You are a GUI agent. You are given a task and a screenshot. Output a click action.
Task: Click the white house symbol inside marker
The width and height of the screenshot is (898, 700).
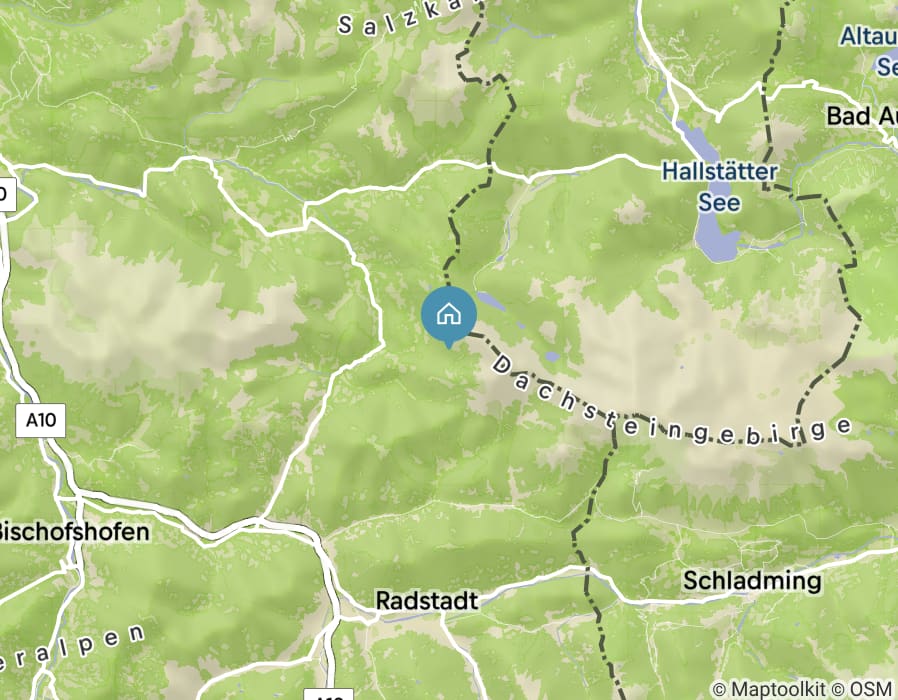click(448, 314)
